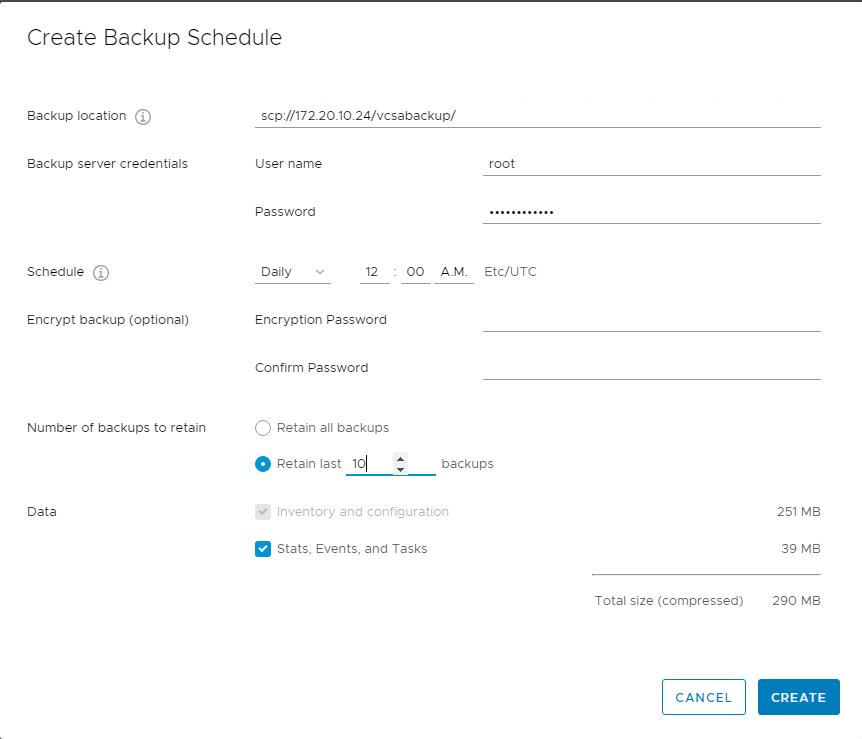Click the Backup location input field
The image size is (862, 739).
[538, 116]
